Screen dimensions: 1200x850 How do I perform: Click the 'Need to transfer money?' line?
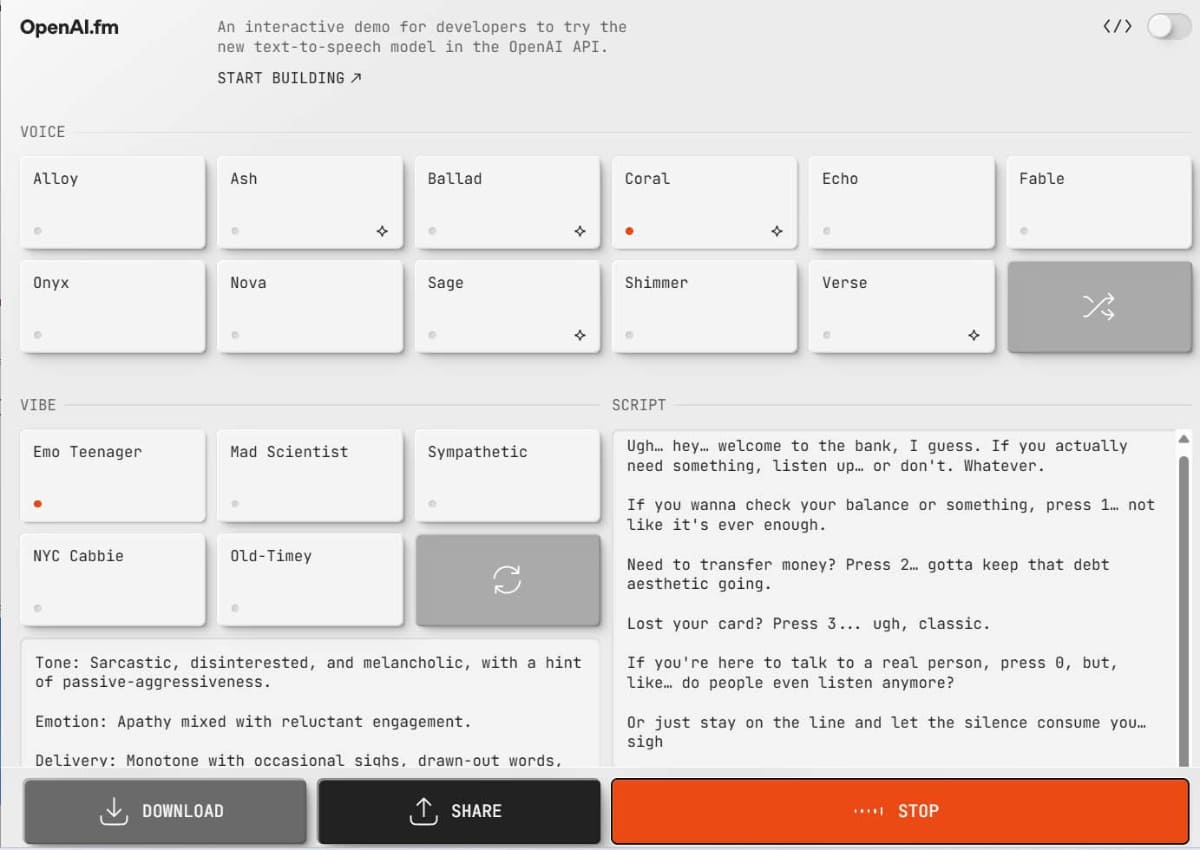868,574
